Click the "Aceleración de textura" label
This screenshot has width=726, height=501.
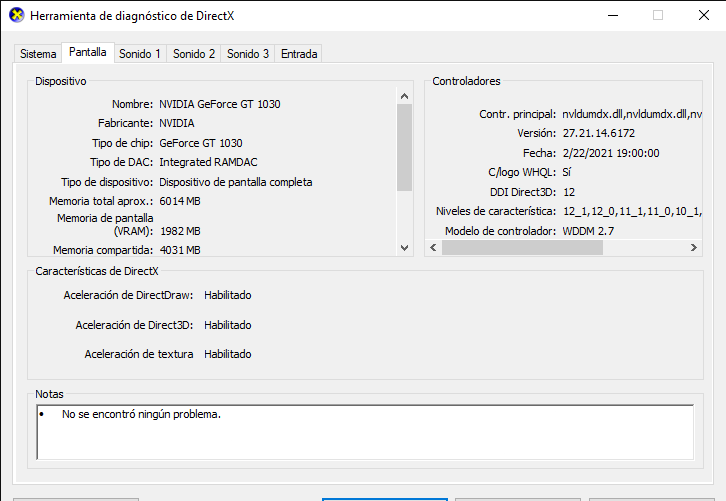(139, 354)
